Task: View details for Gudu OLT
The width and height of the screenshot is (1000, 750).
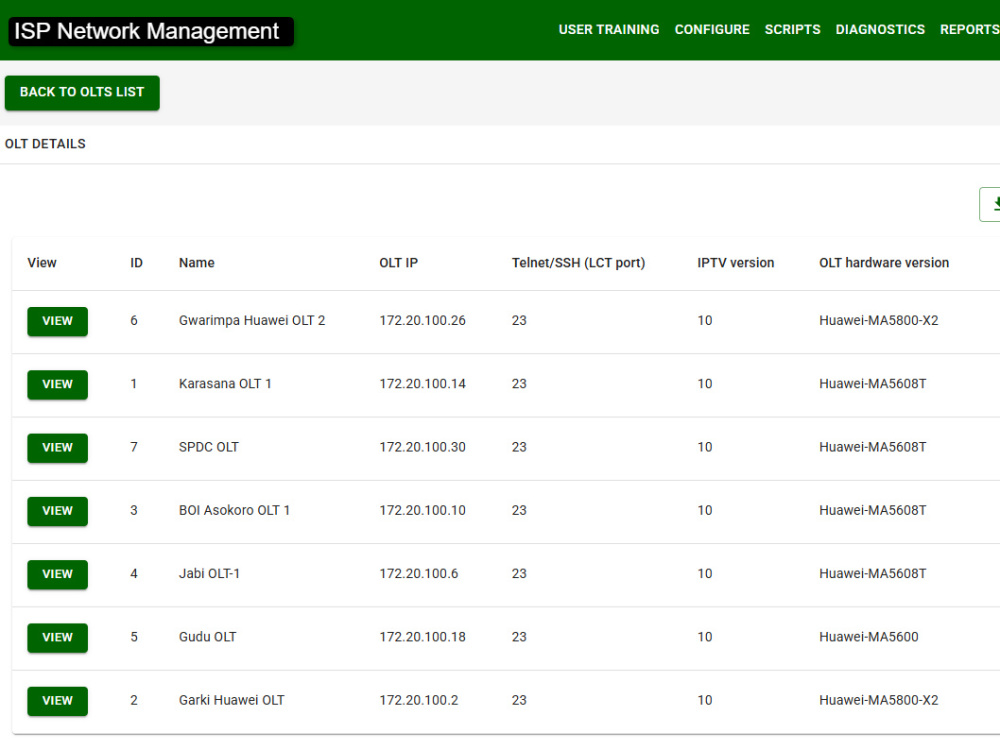Action: coord(57,637)
